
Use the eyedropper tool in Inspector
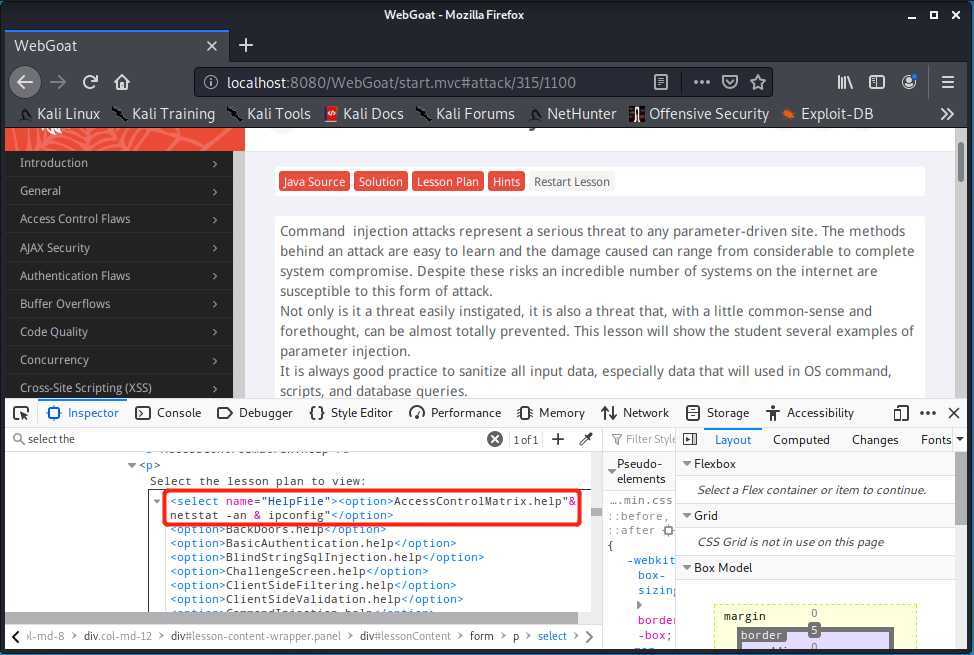point(586,439)
